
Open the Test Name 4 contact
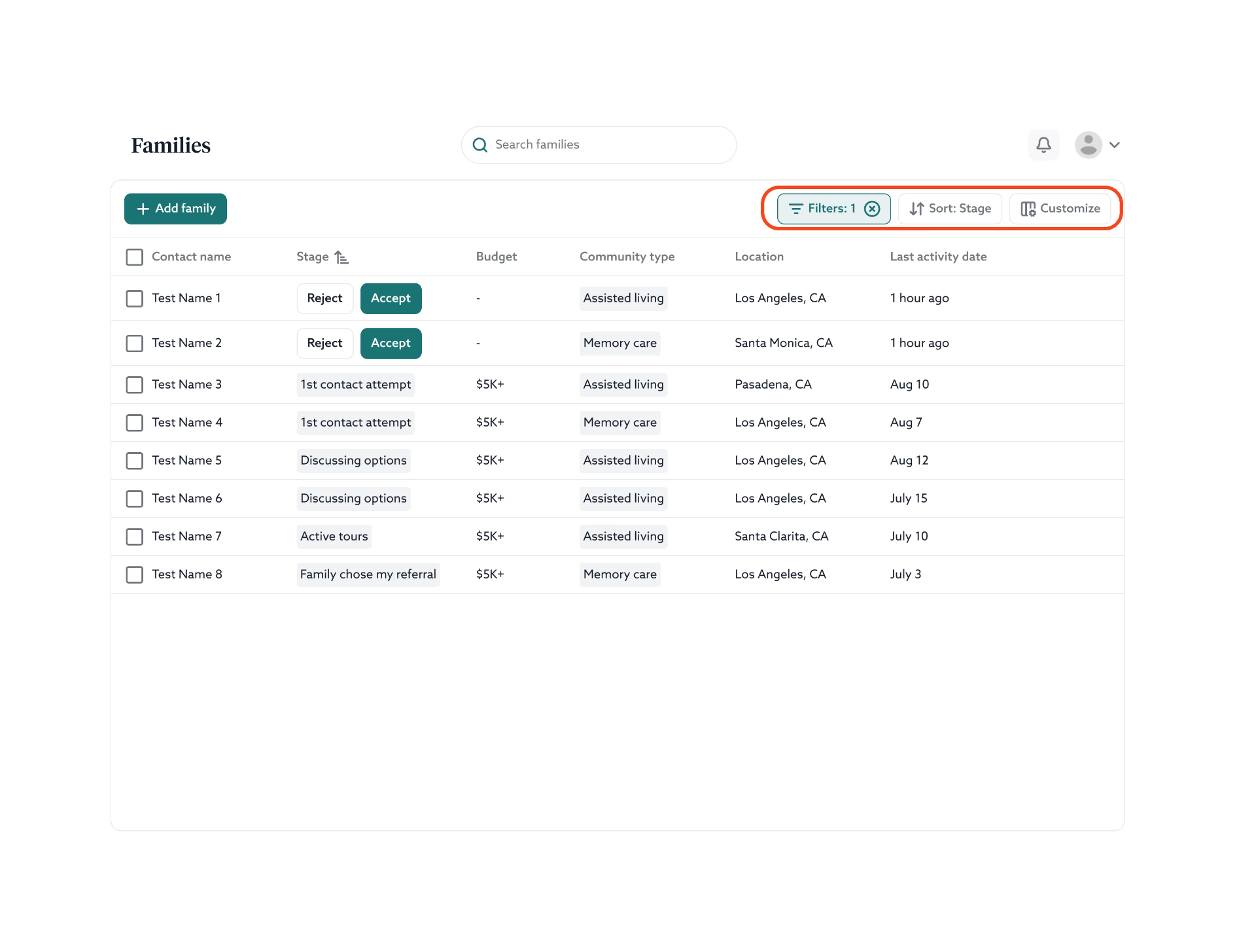(x=187, y=423)
